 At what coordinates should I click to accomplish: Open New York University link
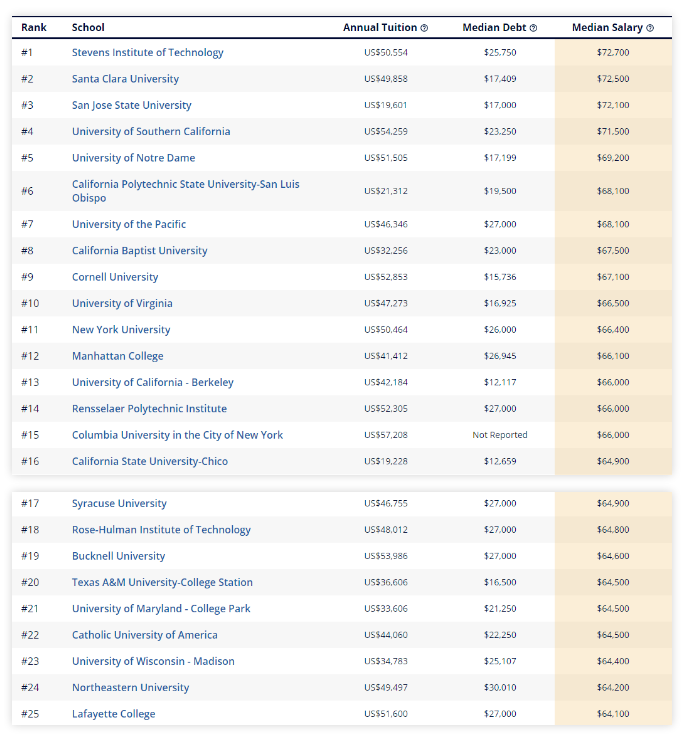coord(121,329)
